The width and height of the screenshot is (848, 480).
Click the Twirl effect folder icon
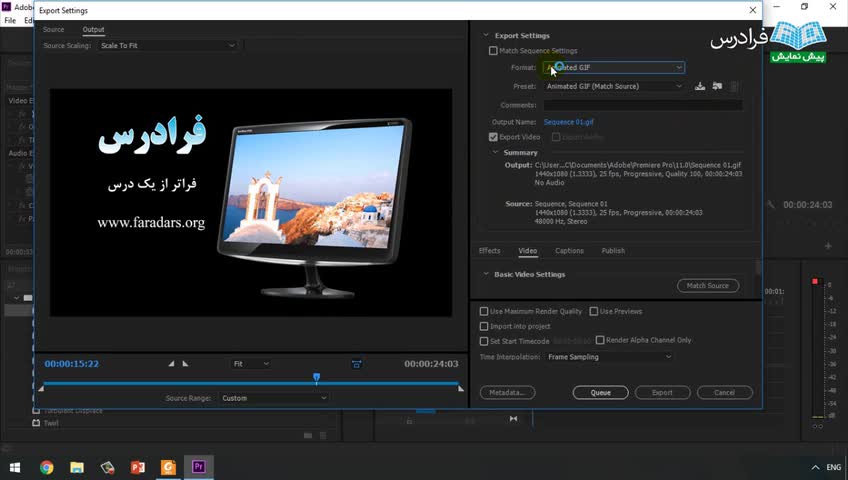click(x=36, y=423)
